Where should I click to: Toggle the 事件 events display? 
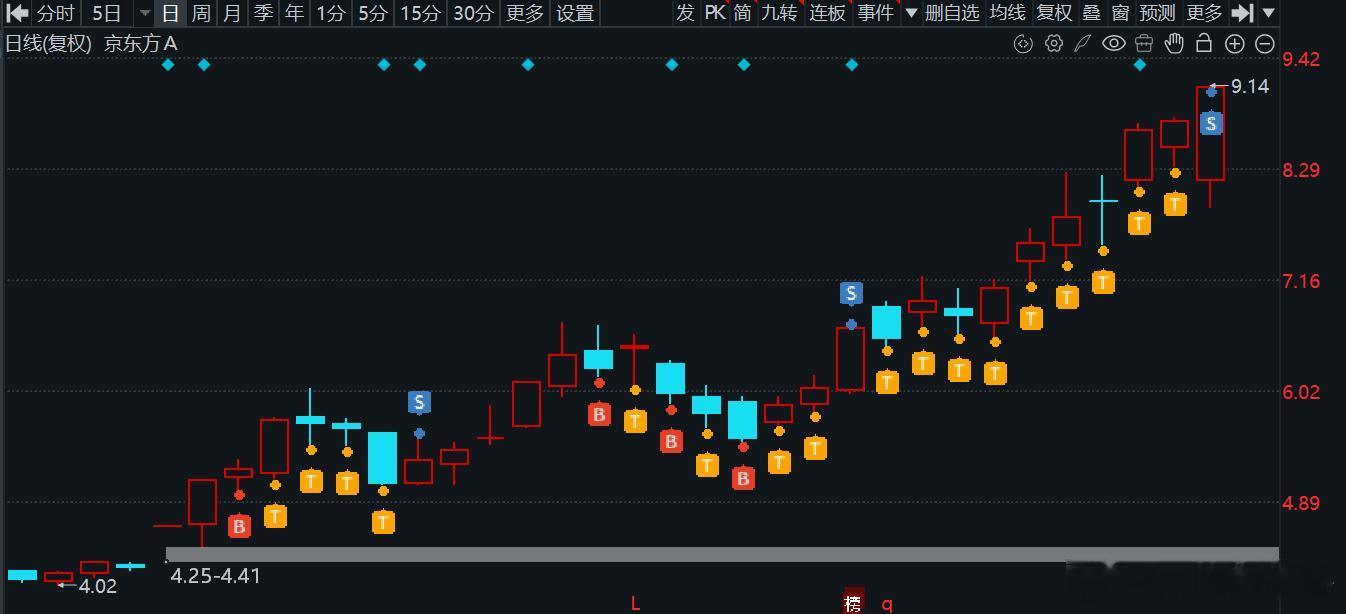876,13
